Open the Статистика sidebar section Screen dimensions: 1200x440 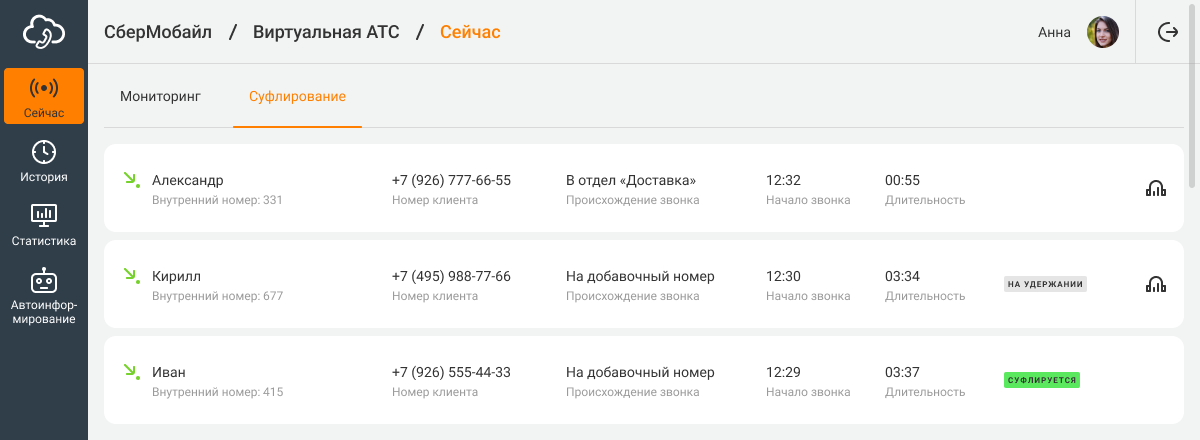pyautogui.click(x=44, y=225)
